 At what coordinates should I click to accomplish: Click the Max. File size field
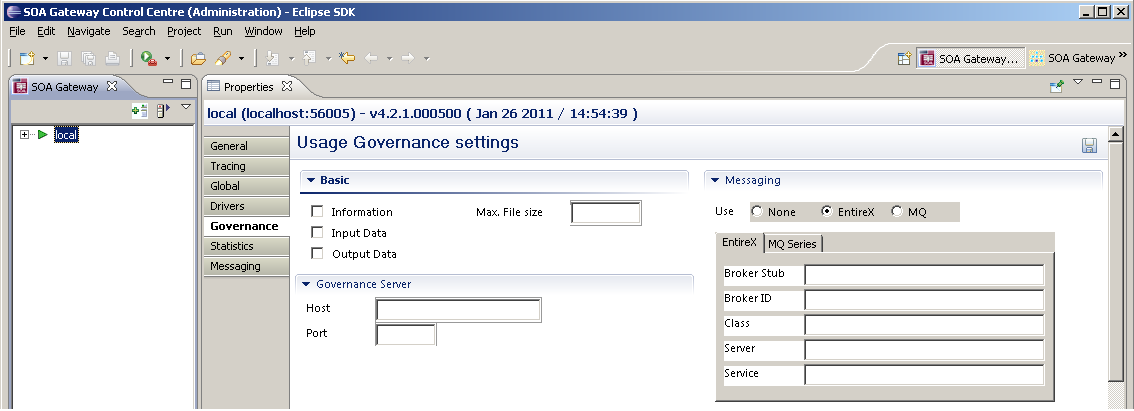point(606,213)
